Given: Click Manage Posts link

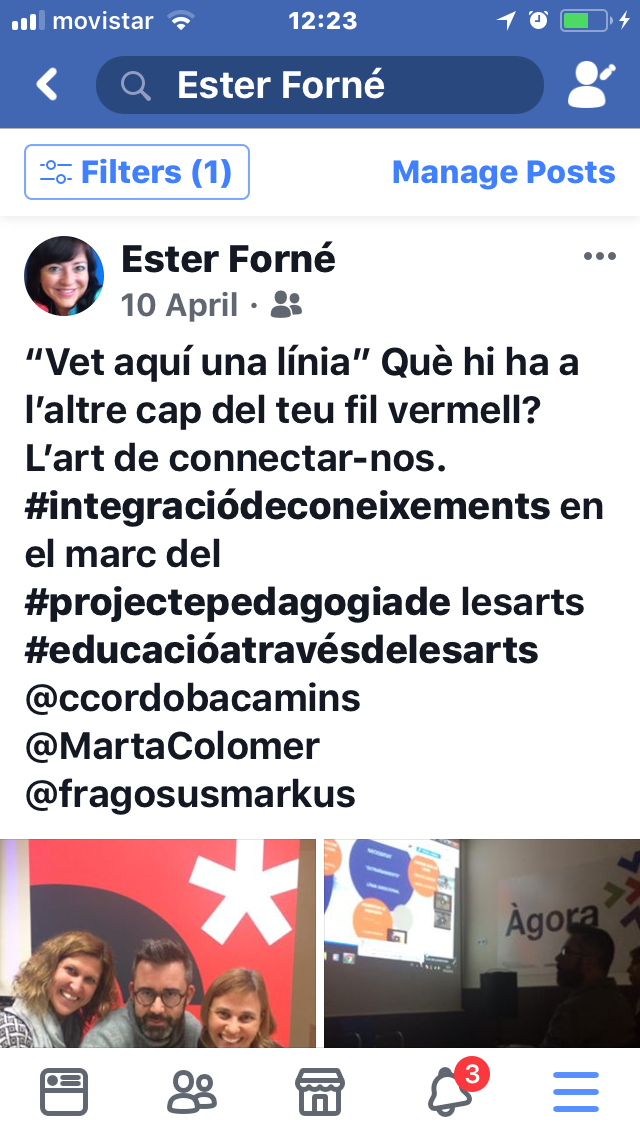Looking at the screenshot, I should pos(504,172).
